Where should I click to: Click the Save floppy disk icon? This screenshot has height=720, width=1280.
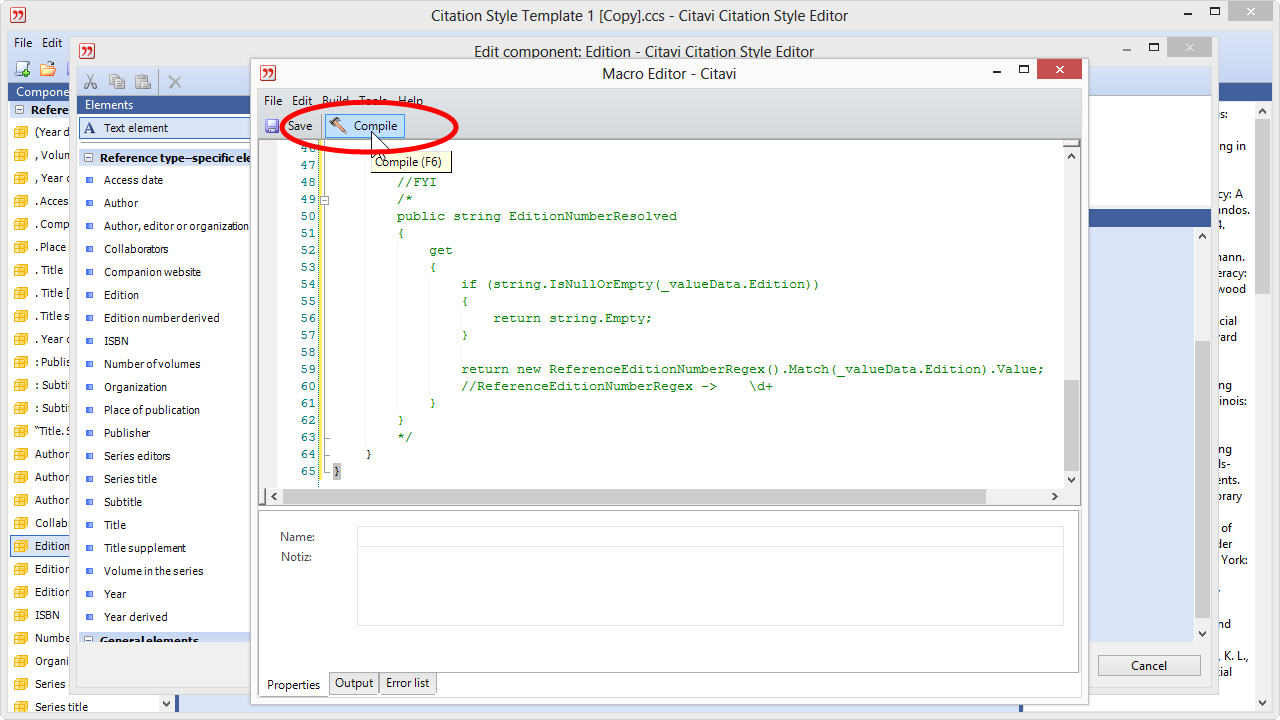coord(272,126)
